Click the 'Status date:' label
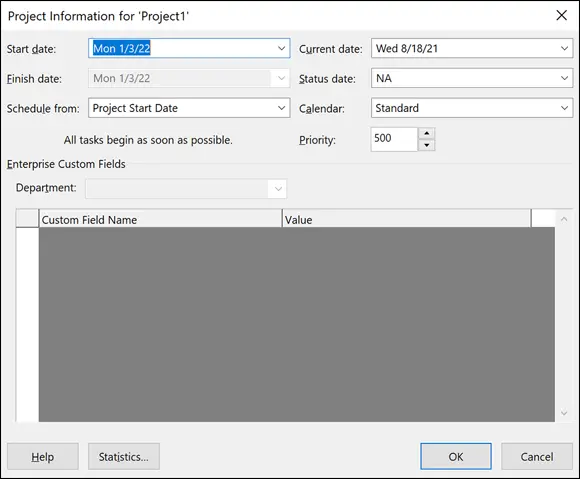 tap(327, 79)
